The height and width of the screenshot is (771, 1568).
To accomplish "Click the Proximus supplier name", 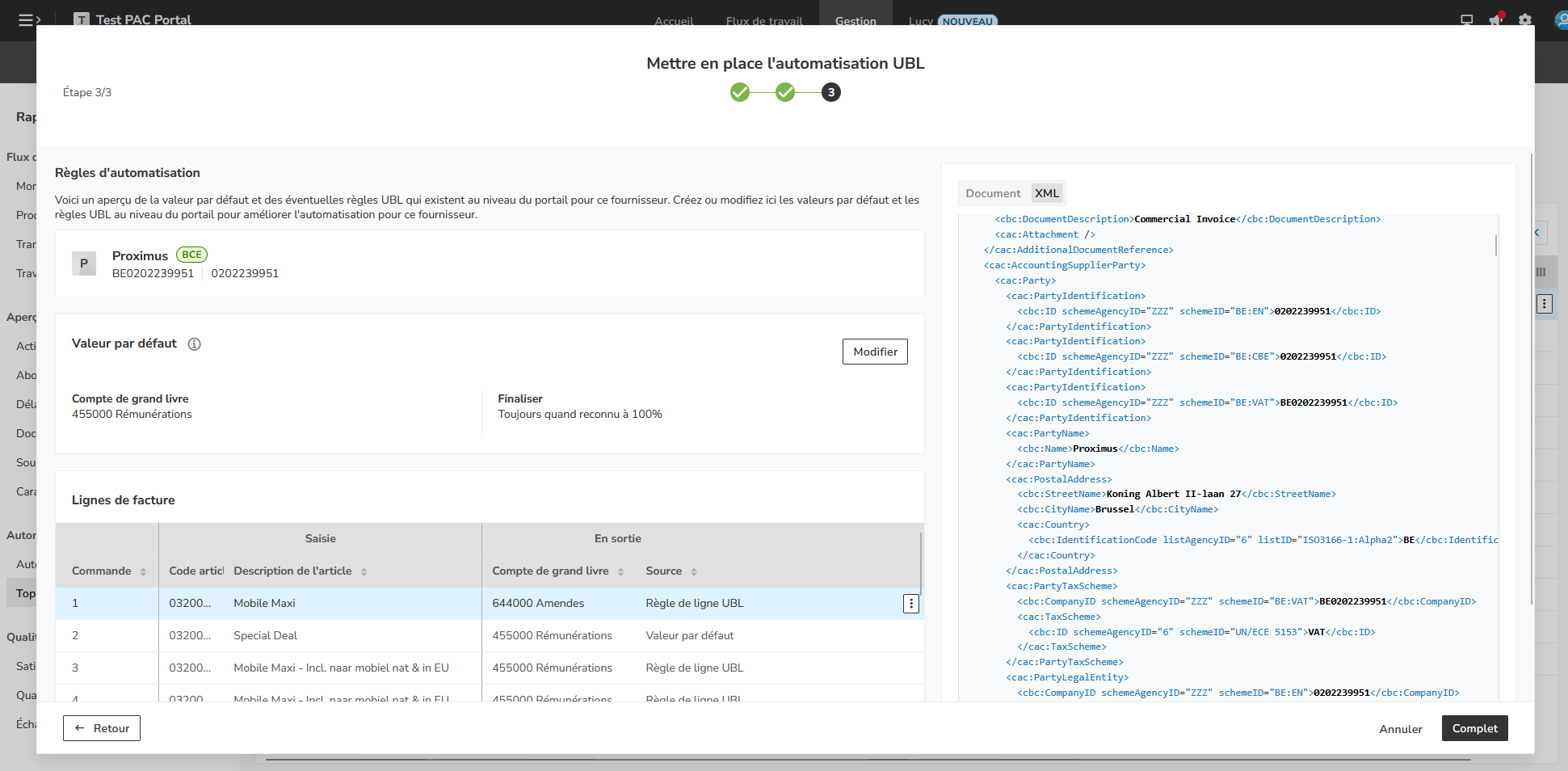I will click(x=140, y=255).
